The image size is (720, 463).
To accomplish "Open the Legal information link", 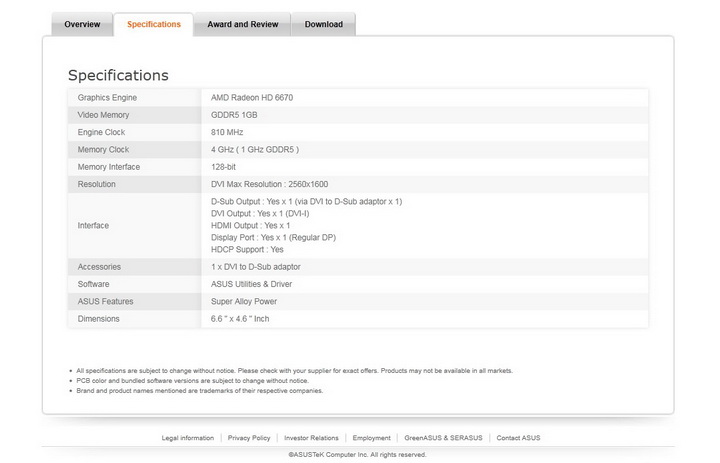I will (188, 438).
